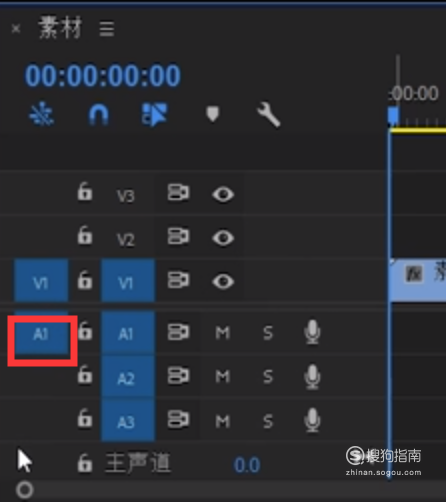446x502 pixels.
Task: Click the timeline zoom scroll handle
Action: click(25, 490)
